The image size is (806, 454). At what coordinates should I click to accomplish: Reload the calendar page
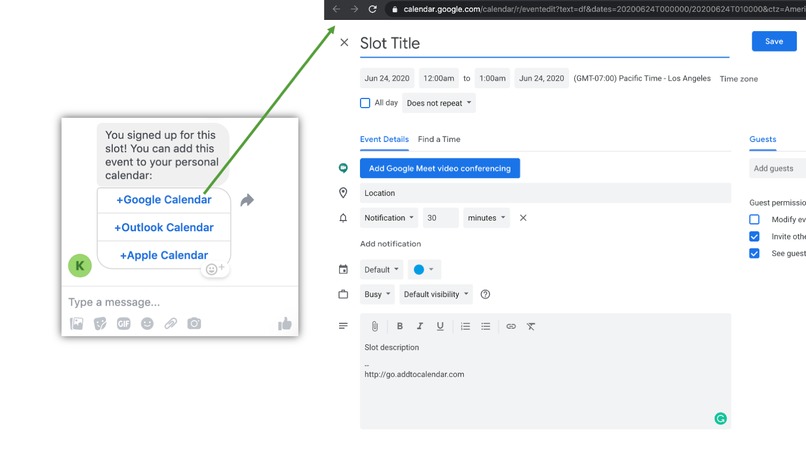click(373, 9)
